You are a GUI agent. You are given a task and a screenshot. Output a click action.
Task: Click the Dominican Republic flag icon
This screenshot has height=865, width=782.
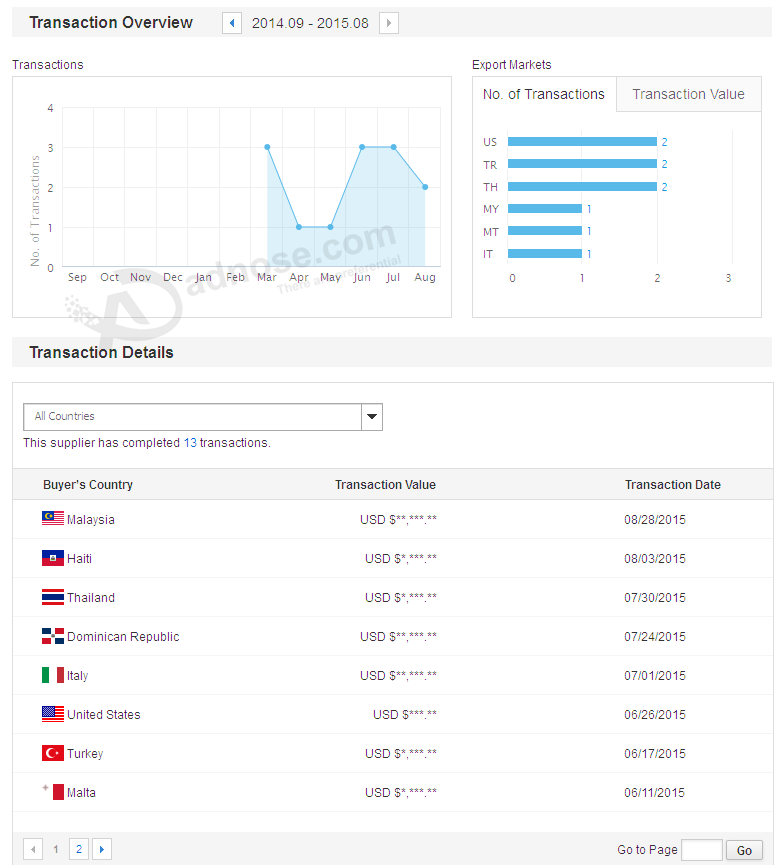tap(53, 636)
